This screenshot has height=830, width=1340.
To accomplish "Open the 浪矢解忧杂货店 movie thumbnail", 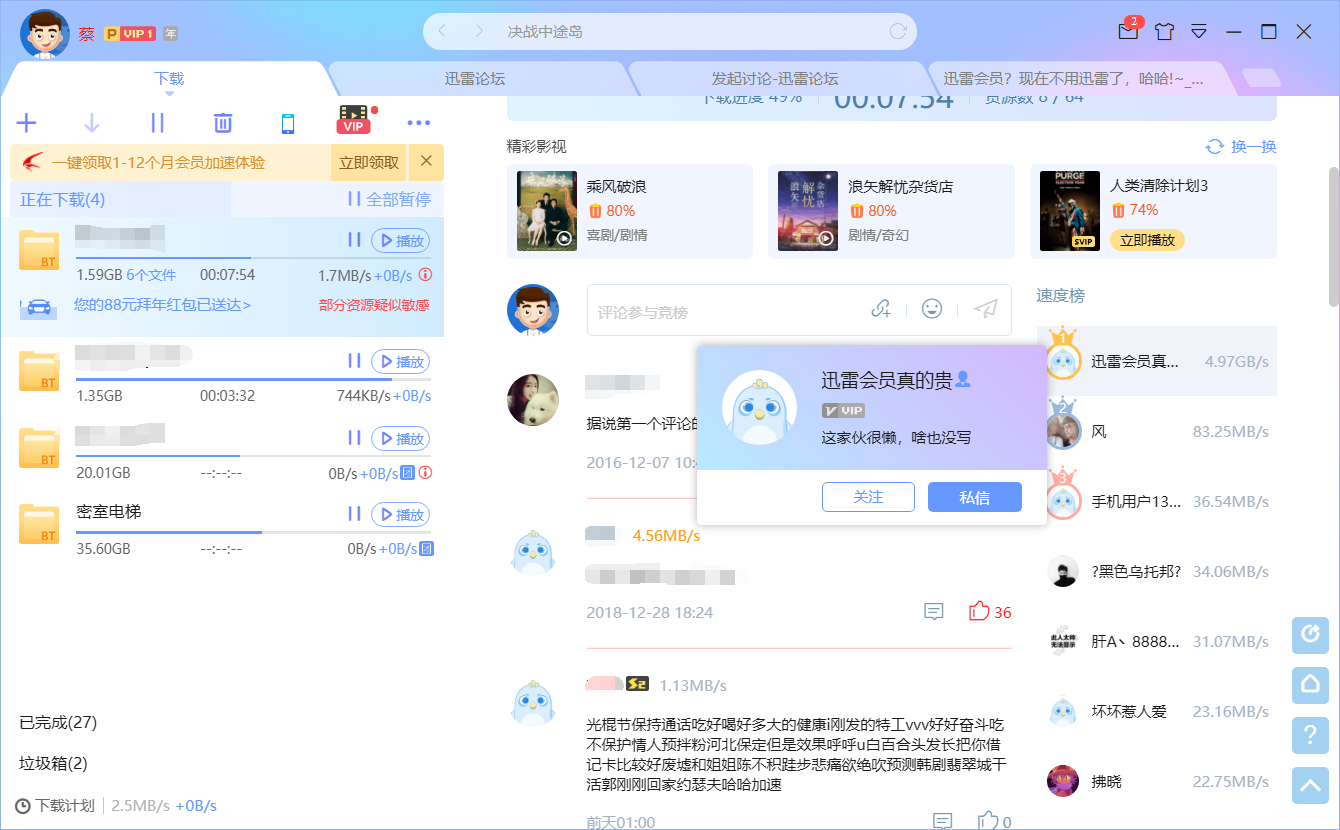I will click(808, 211).
